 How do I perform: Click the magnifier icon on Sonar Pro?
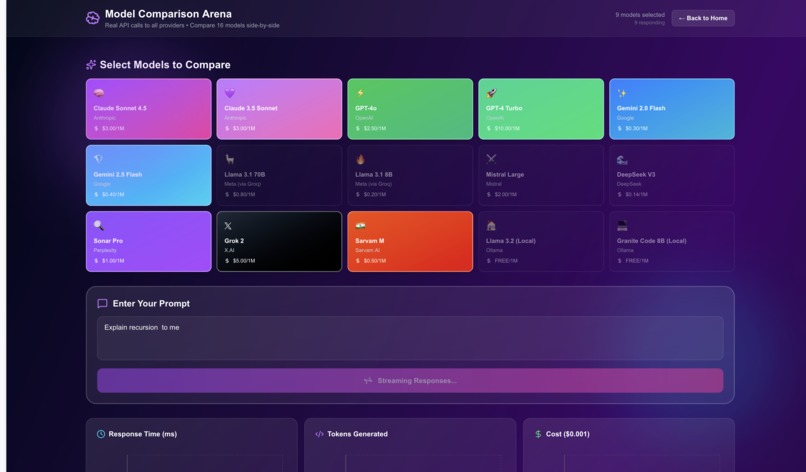click(99, 225)
